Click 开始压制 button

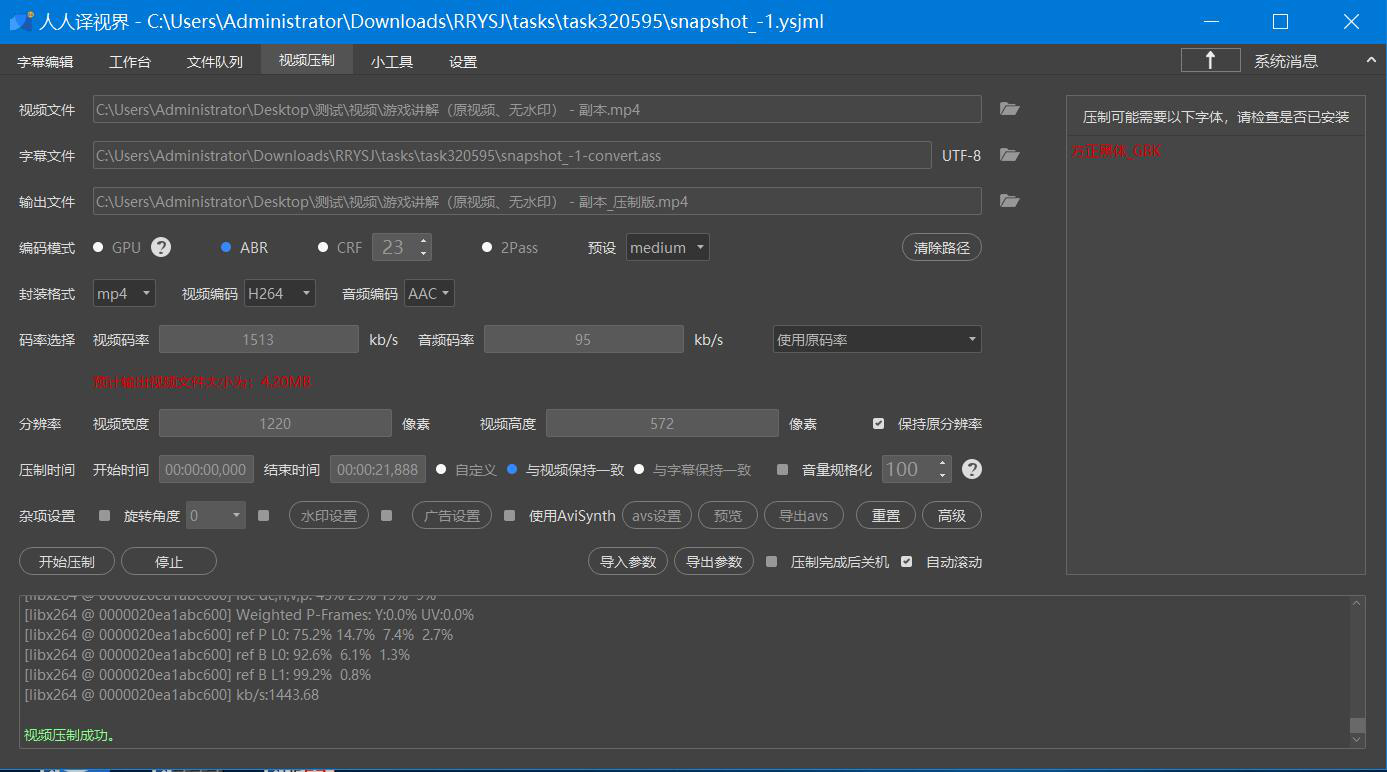[x=67, y=562]
